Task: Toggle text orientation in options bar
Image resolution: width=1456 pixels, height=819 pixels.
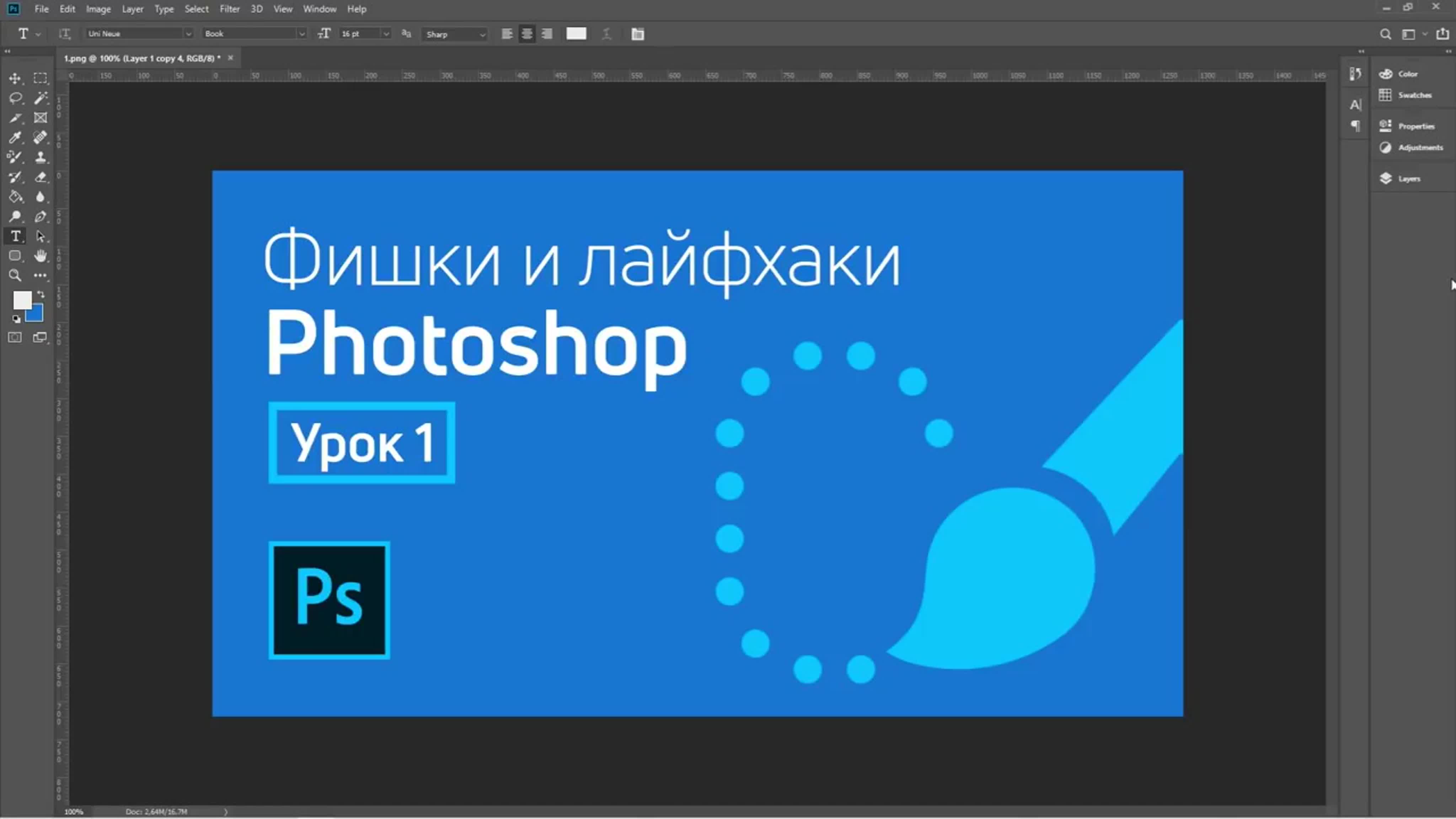Action: (x=64, y=34)
